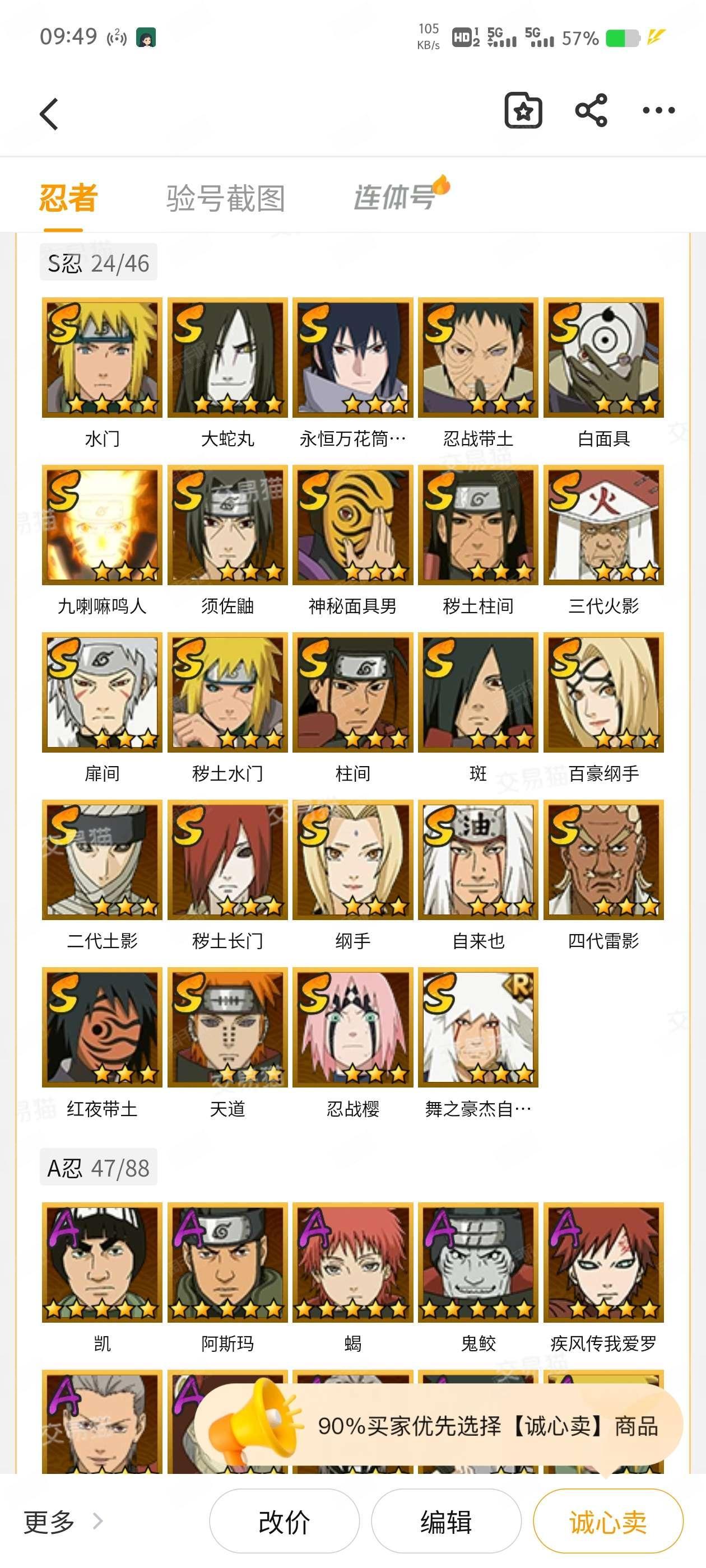Tap the back arrow icon

49,114
